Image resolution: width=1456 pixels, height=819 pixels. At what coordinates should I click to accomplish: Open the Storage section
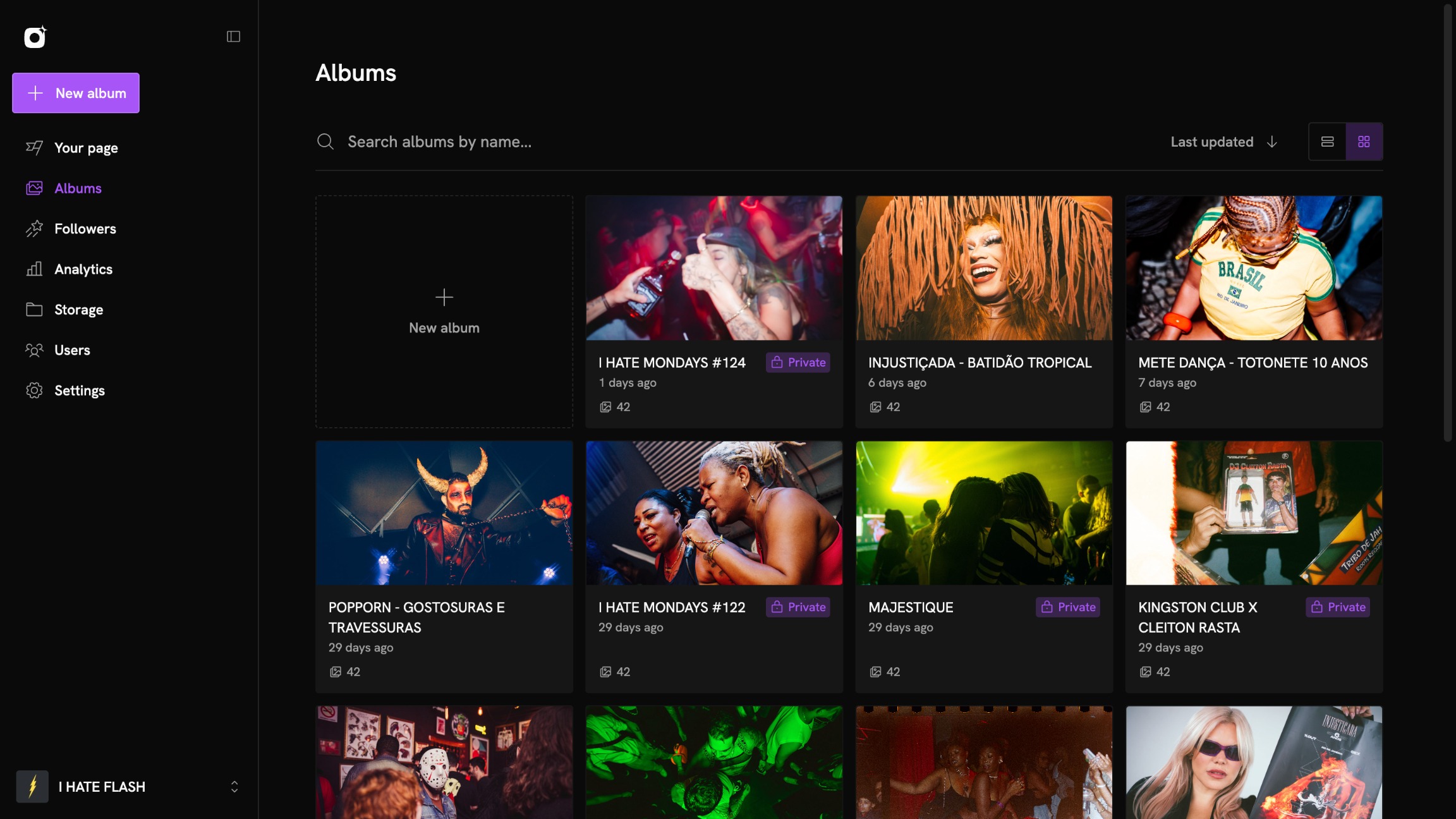[x=78, y=310]
